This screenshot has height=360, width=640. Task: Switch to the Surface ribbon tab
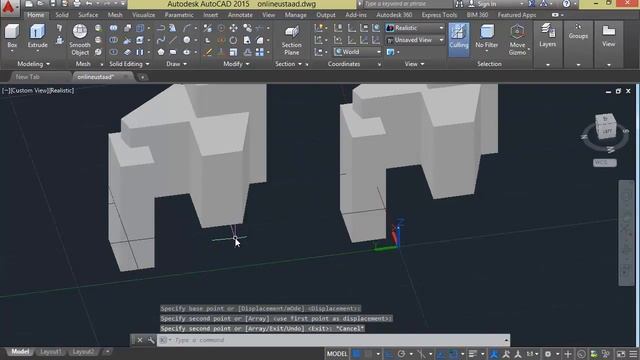point(88,15)
